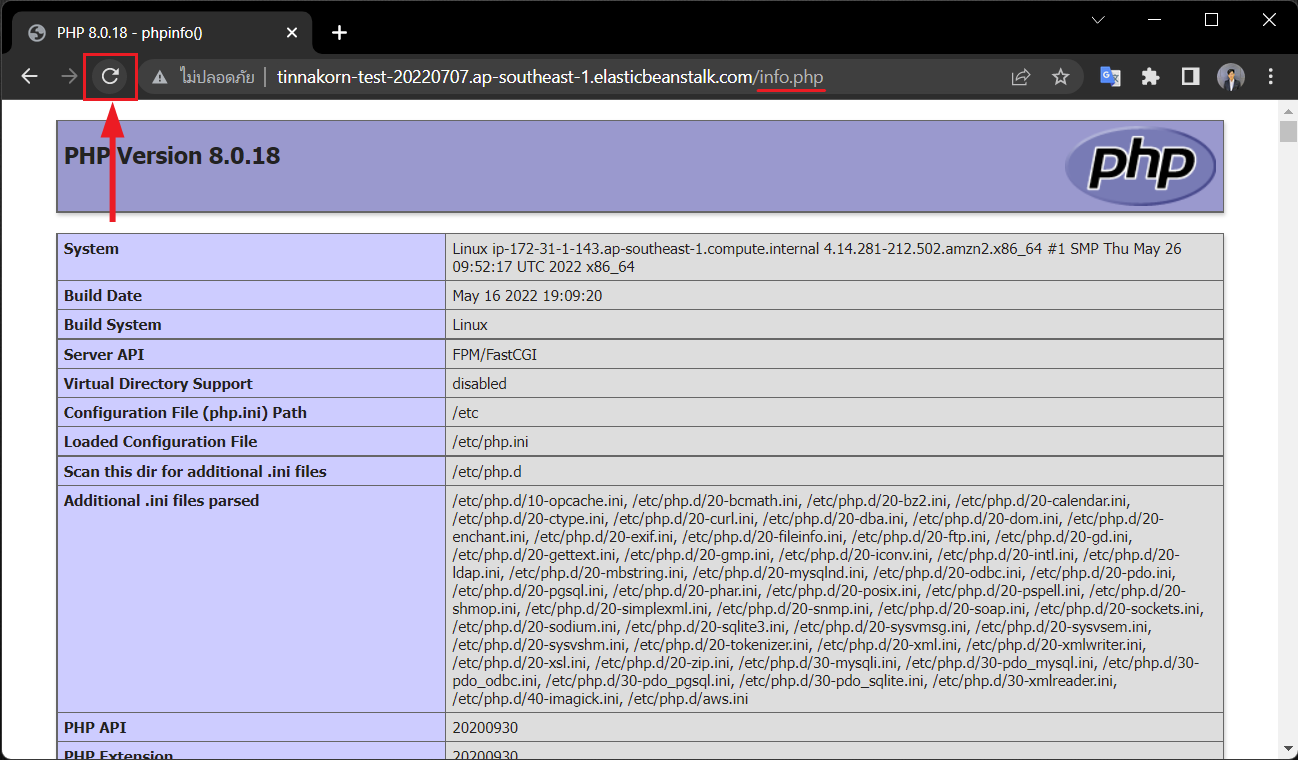Close the PHP 8.0.18 phpinfo() tab
Viewport: 1298px width, 760px height.
292,33
